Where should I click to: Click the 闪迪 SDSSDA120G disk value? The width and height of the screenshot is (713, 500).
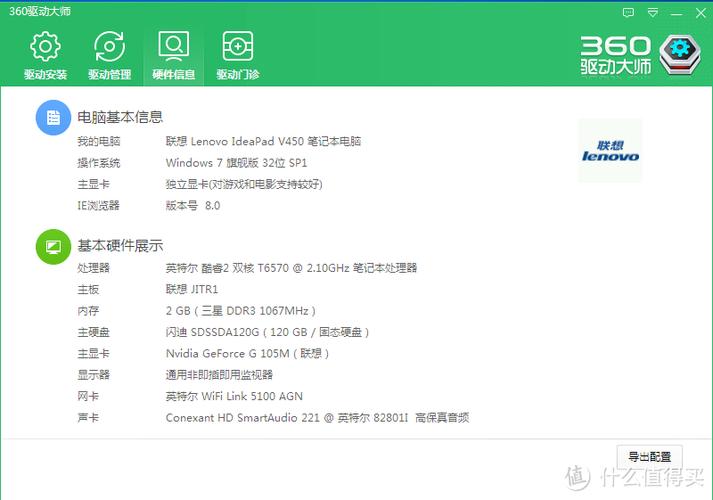point(267,332)
